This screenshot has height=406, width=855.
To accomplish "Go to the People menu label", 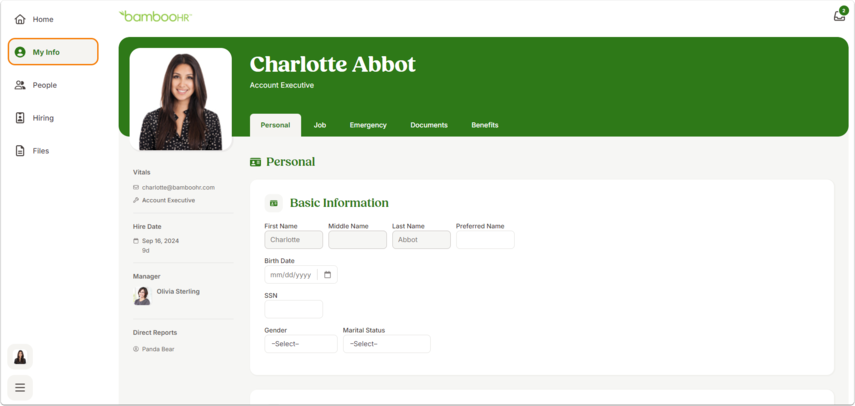I will click(x=45, y=85).
